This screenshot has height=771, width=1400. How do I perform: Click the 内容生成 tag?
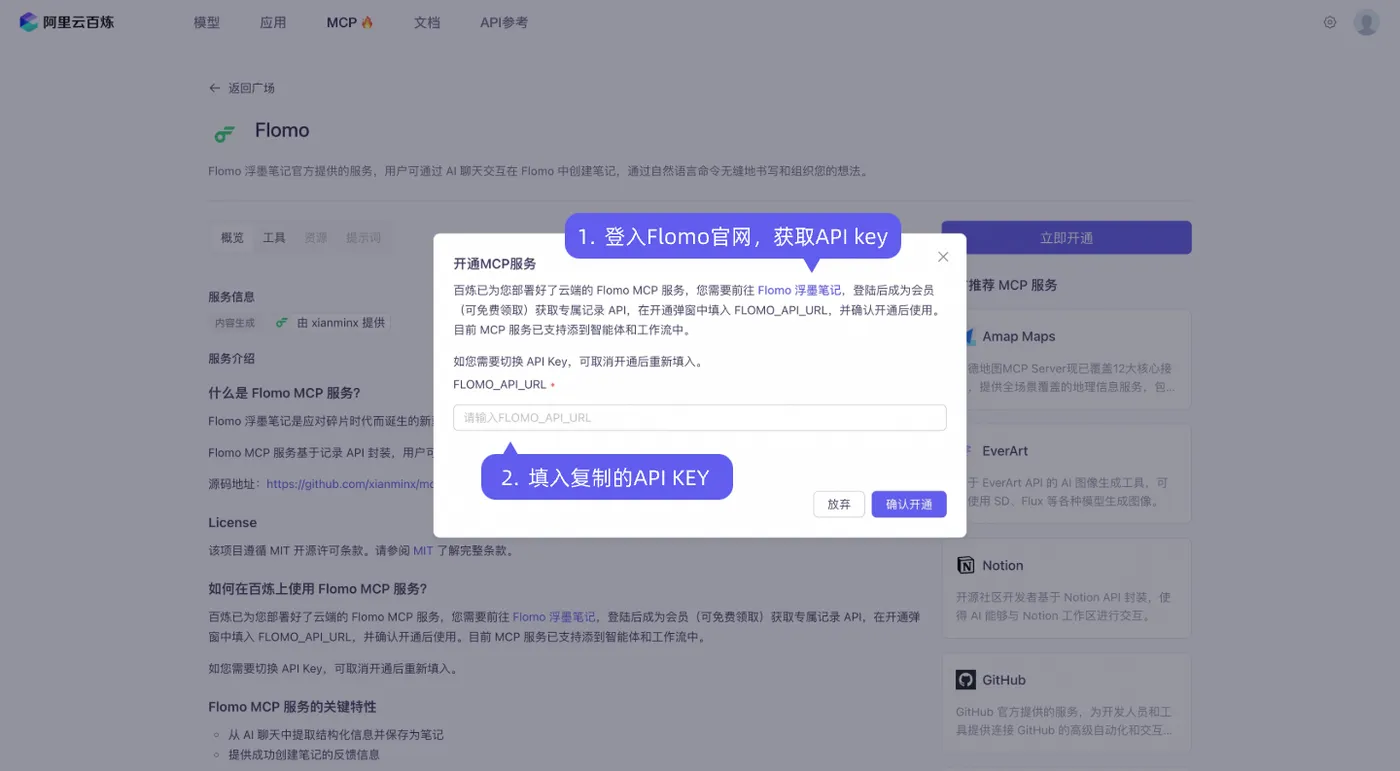(x=235, y=323)
